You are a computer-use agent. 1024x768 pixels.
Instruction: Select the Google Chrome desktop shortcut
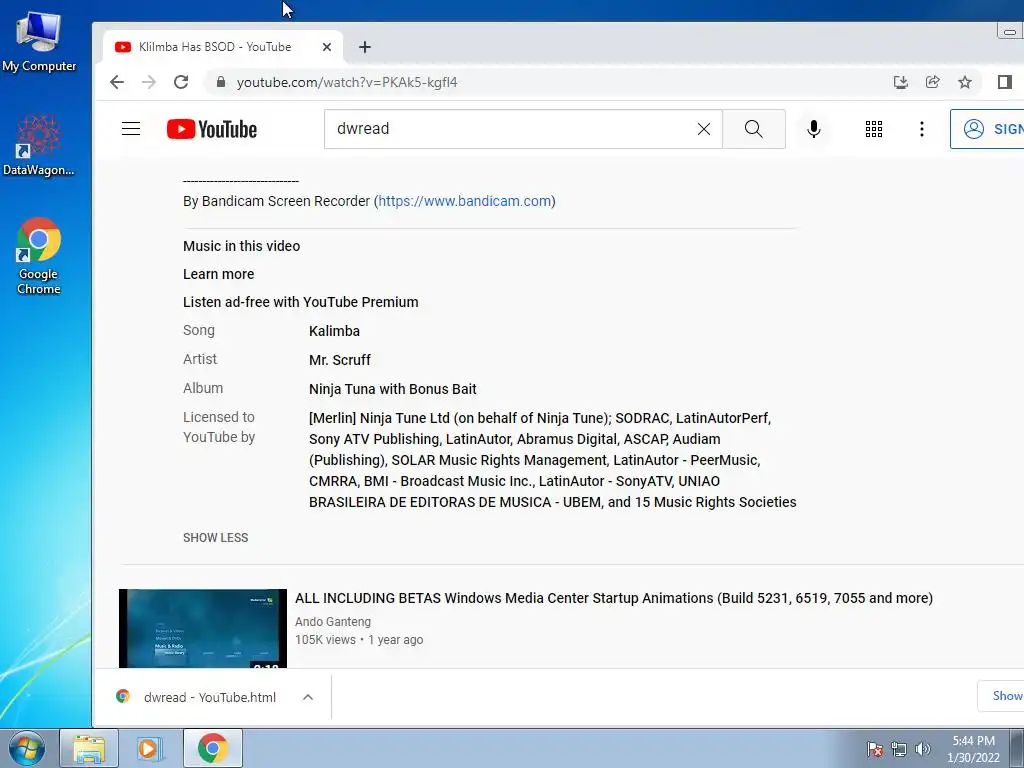[x=39, y=256]
